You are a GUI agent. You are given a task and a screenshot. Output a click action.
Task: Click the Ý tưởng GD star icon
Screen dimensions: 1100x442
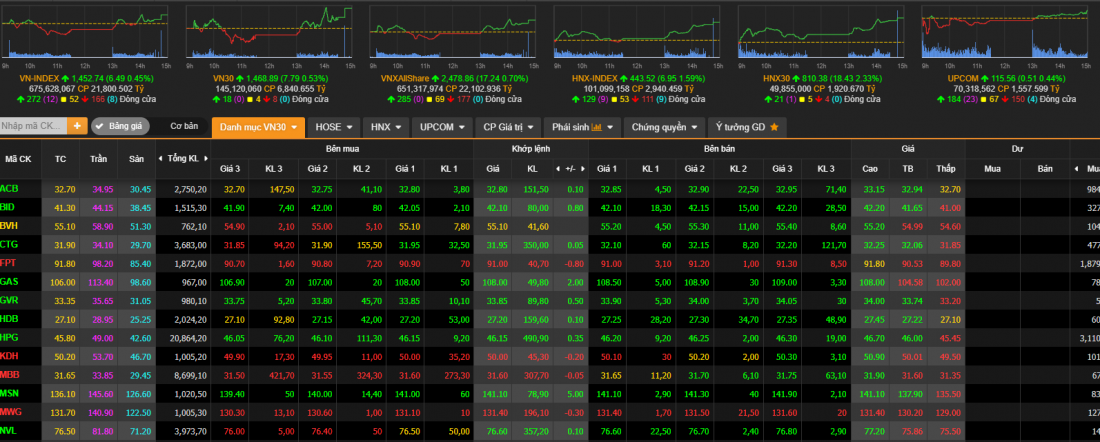coord(773,127)
